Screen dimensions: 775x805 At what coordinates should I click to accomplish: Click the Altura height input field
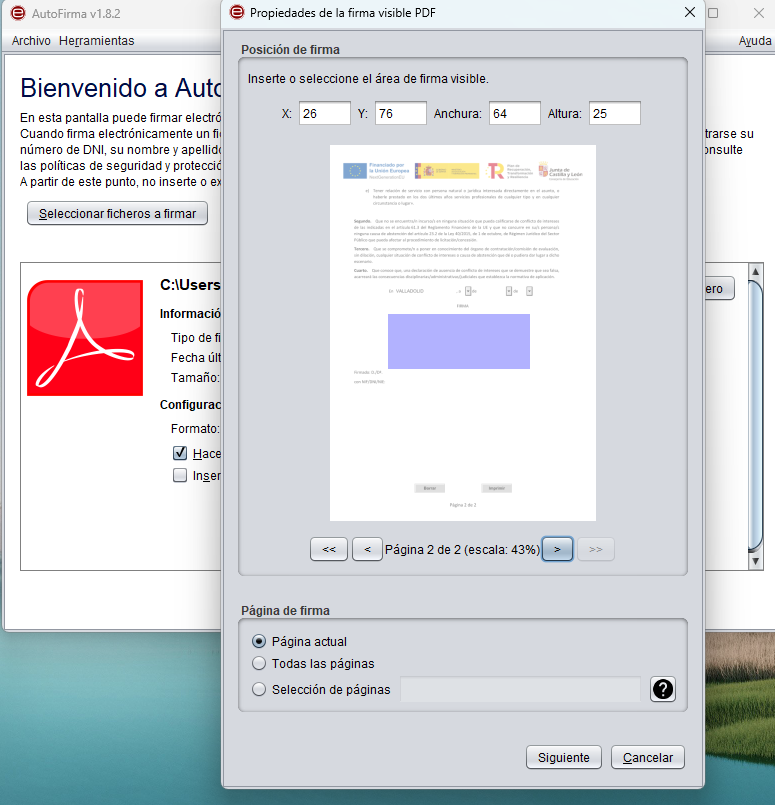615,113
